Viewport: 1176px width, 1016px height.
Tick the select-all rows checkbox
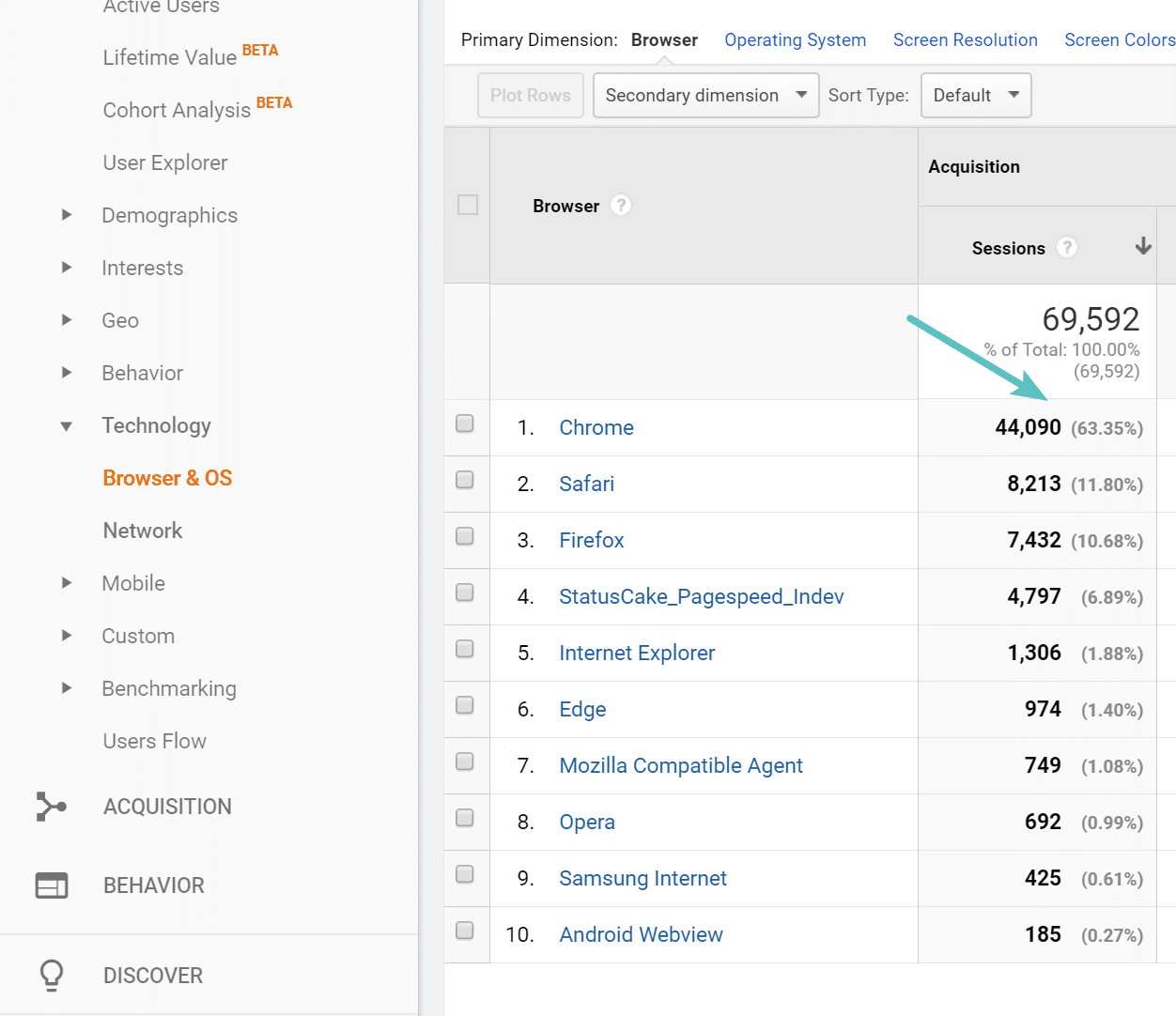point(467,205)
